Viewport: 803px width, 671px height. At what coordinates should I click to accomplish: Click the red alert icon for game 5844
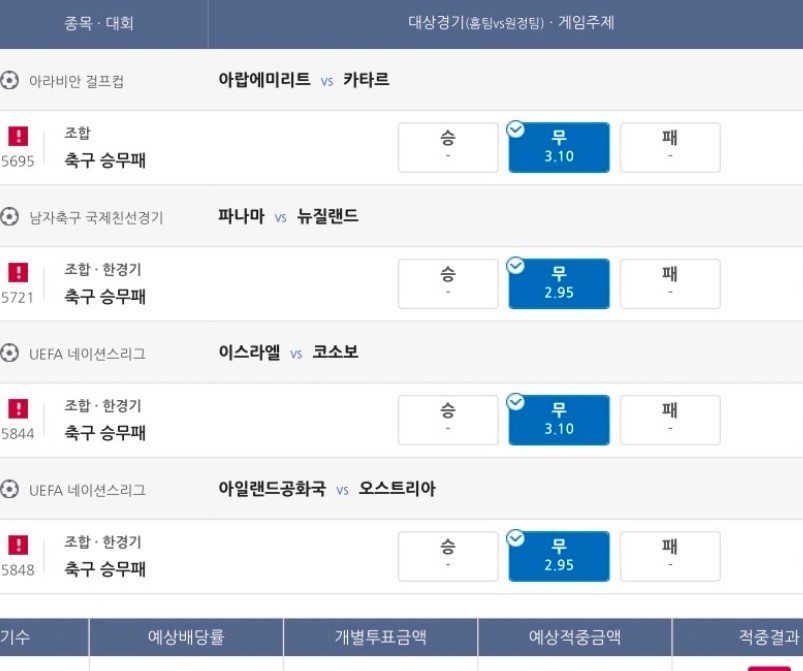pos(18,409)
